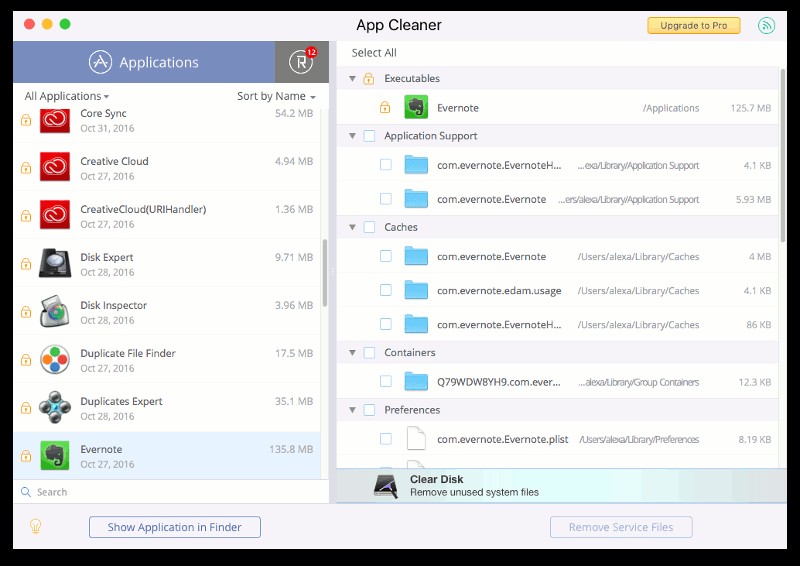Viewport: 800px width, 566px height.
Task: Click the RSS feed icon in the title bar
Action: point(766,26)
